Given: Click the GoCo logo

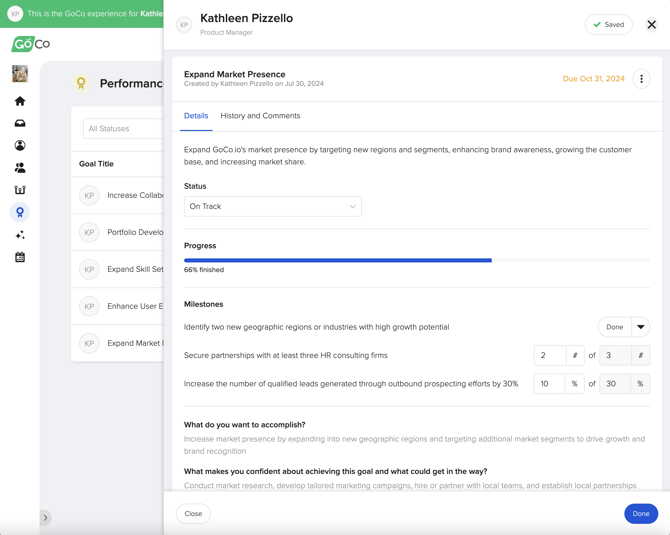Looking at the screenshot, I should 31,44.
